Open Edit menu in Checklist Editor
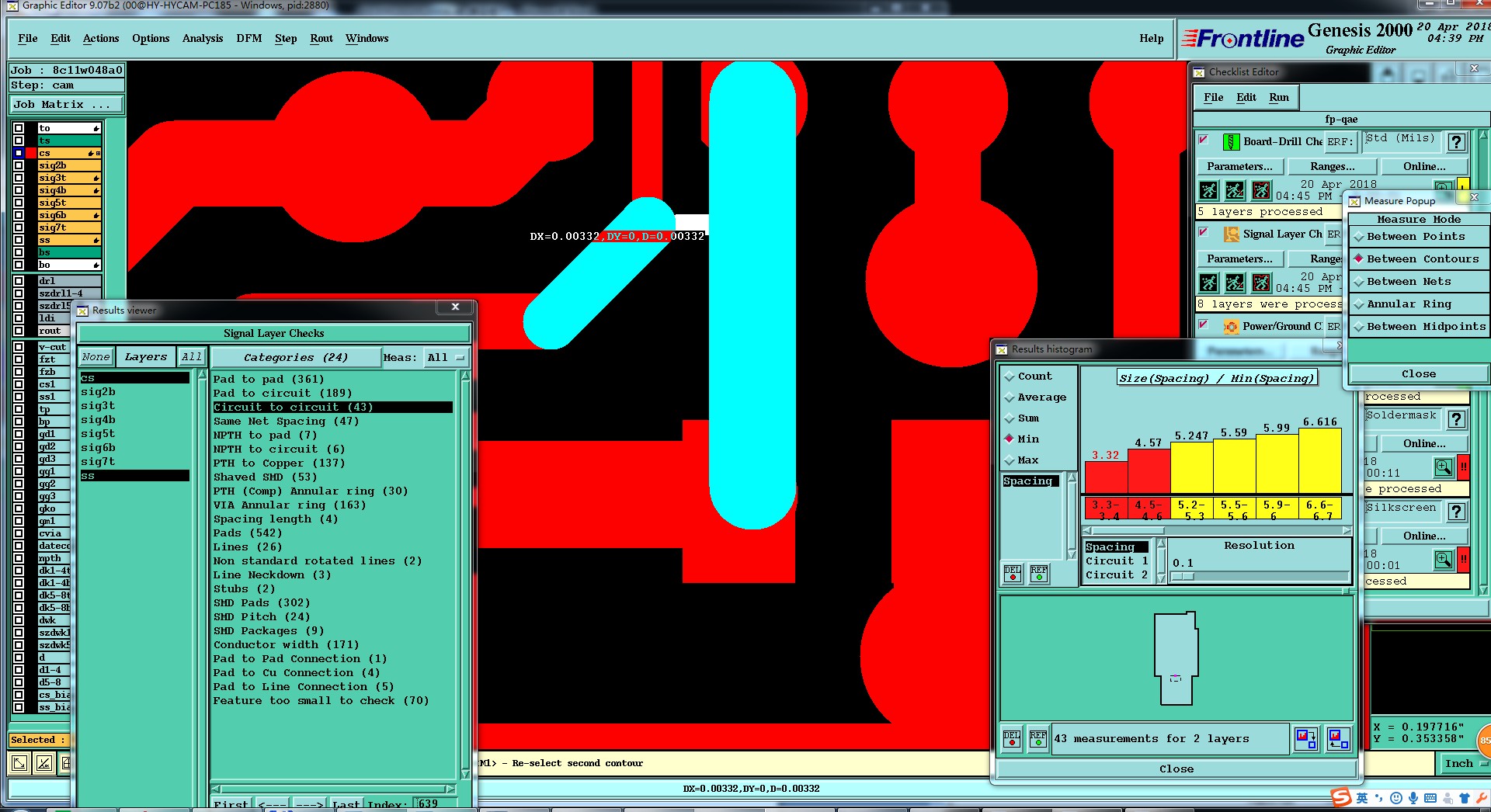 click(1246, 98)
